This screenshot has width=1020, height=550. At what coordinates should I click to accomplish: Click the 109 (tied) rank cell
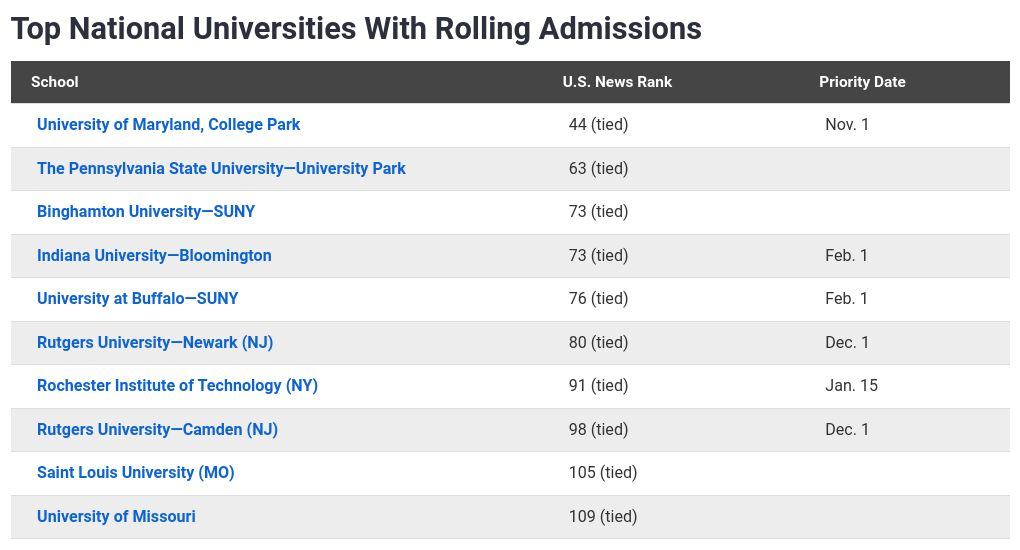tap(603, 516)
